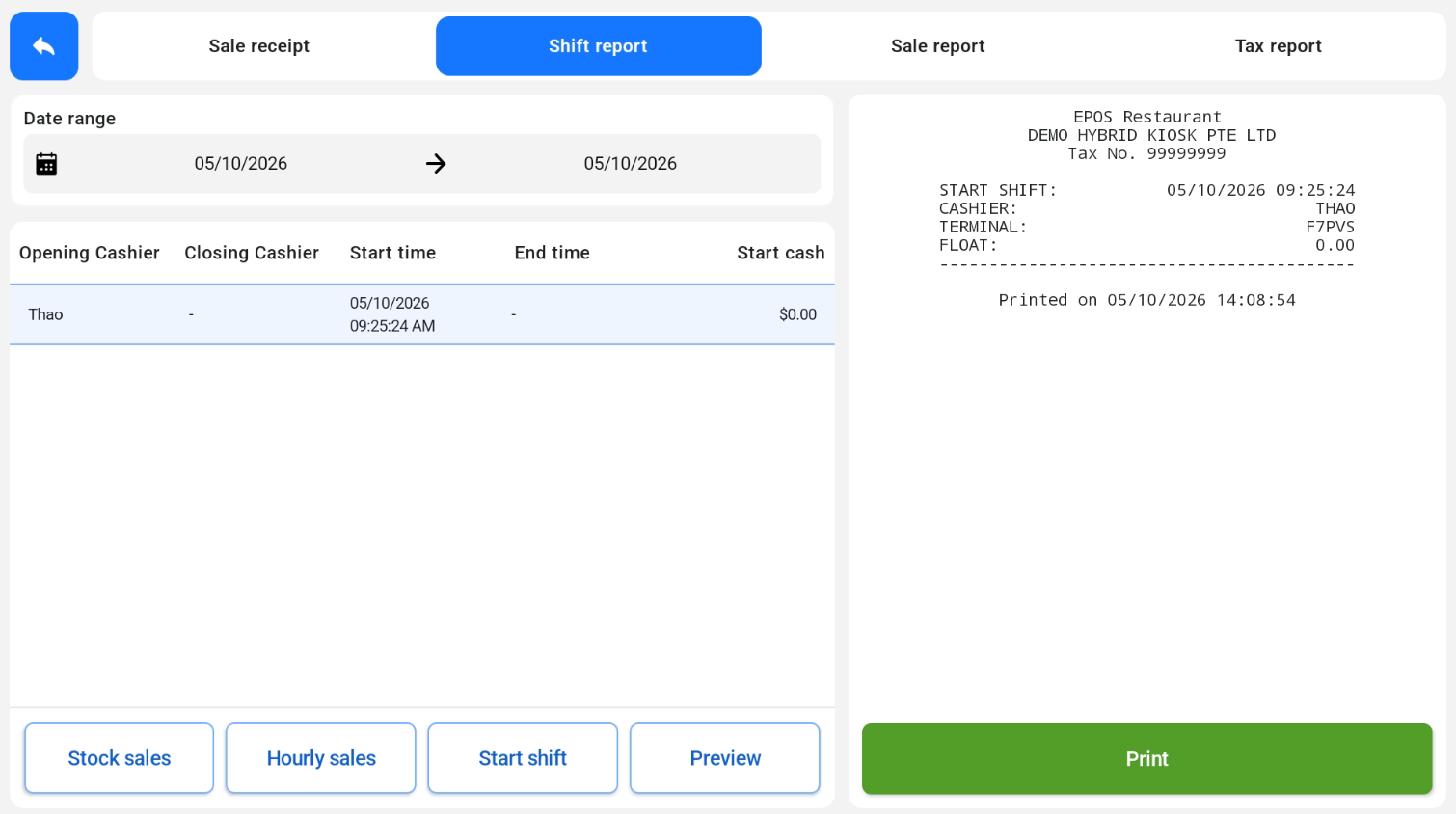The width and height of the screenshot is (1456, 814).
Task: Open the Tax report tab
Action: (x=1279, y=46)
